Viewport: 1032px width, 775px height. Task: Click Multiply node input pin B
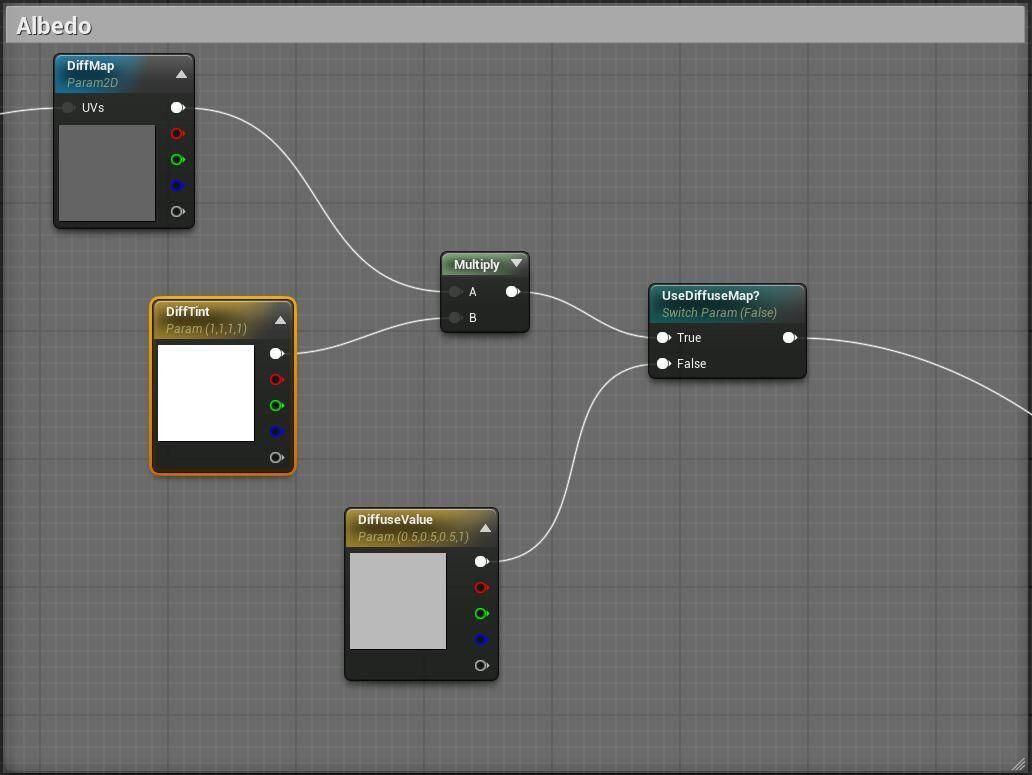pos(455,318)
